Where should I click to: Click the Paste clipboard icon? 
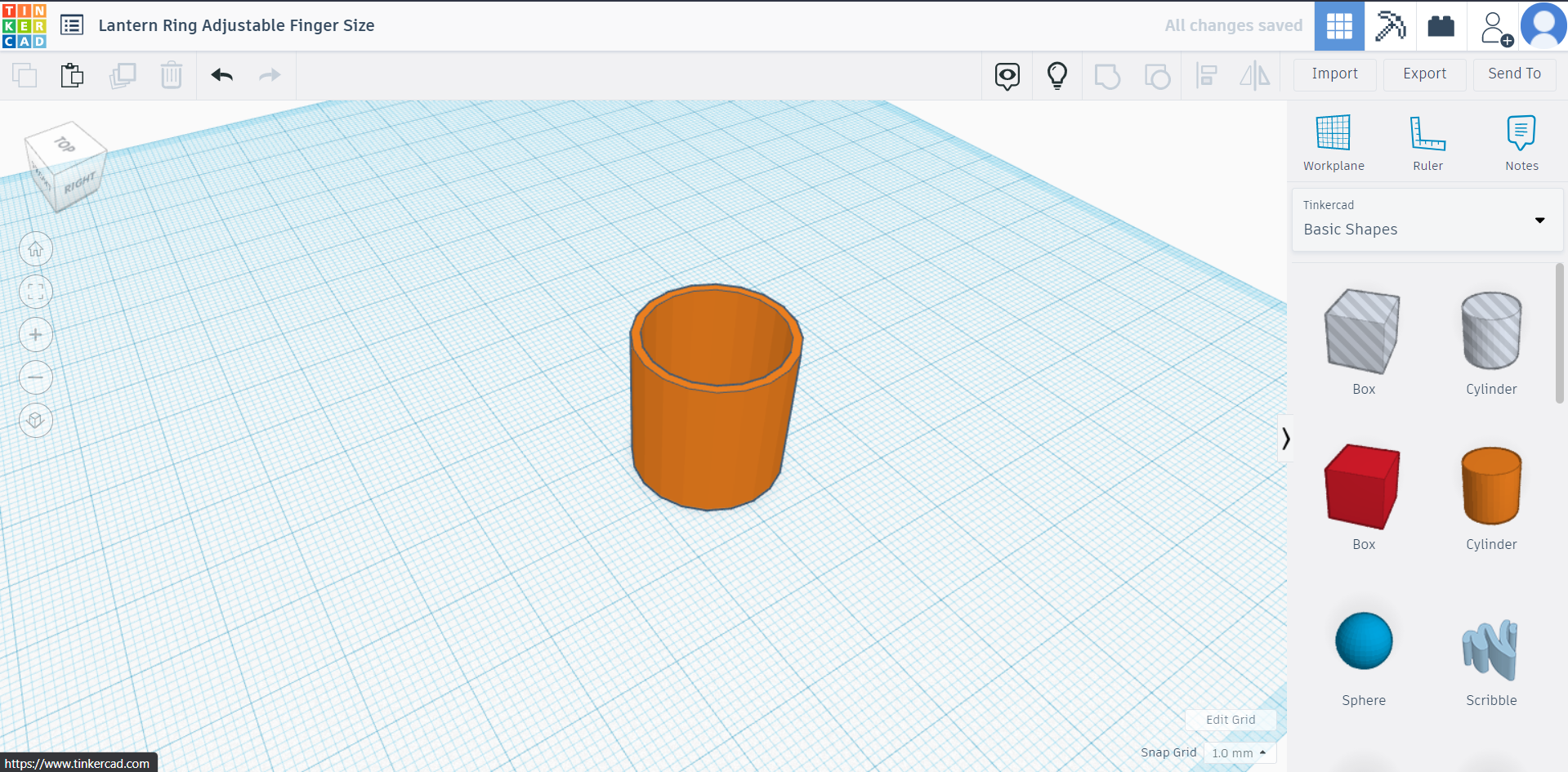(72, 75)
